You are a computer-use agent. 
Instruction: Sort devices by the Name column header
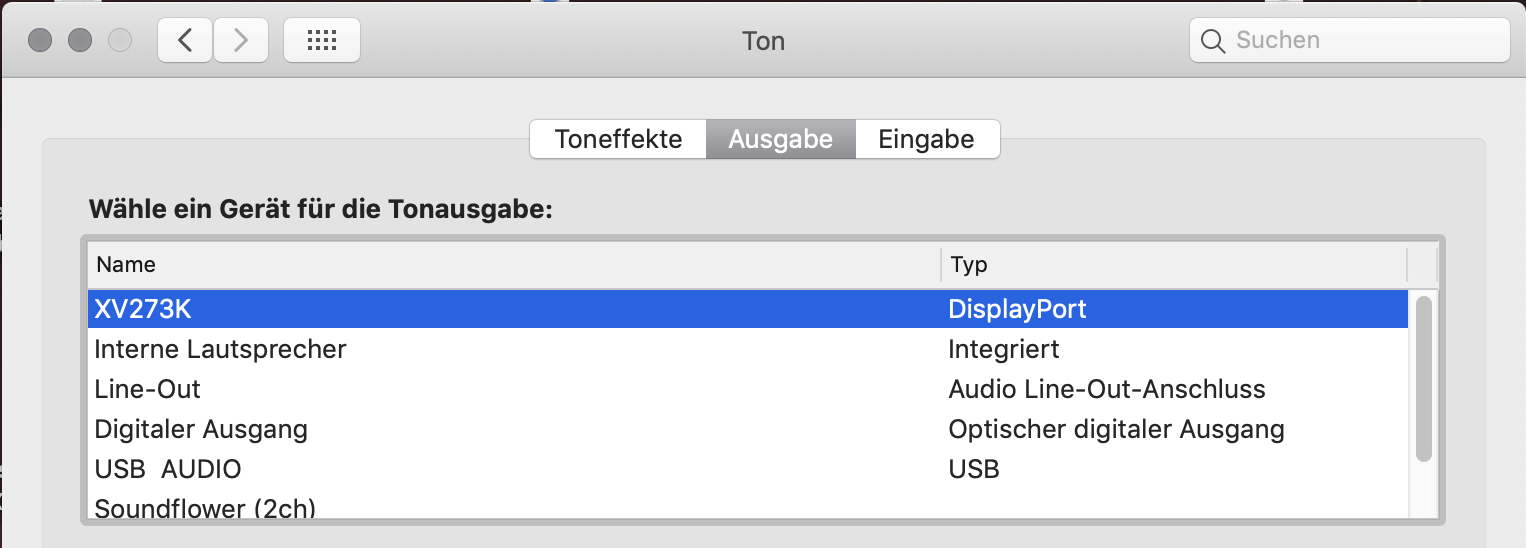tap(514, 265)
